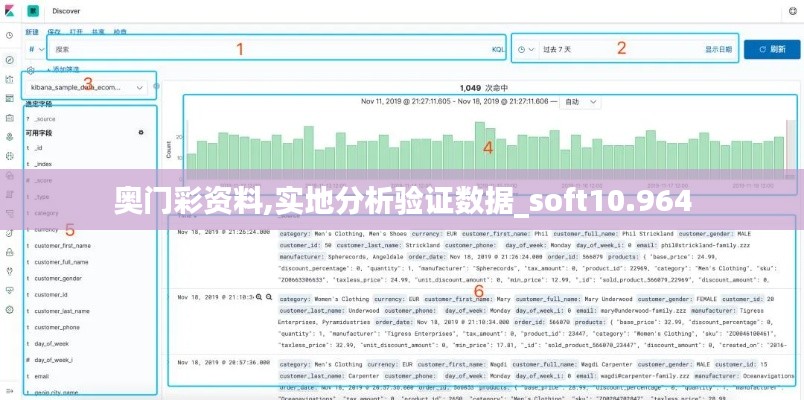Open the 自动 interval dropdown
This screenshot has height=400, width=804.
point(580,102)
